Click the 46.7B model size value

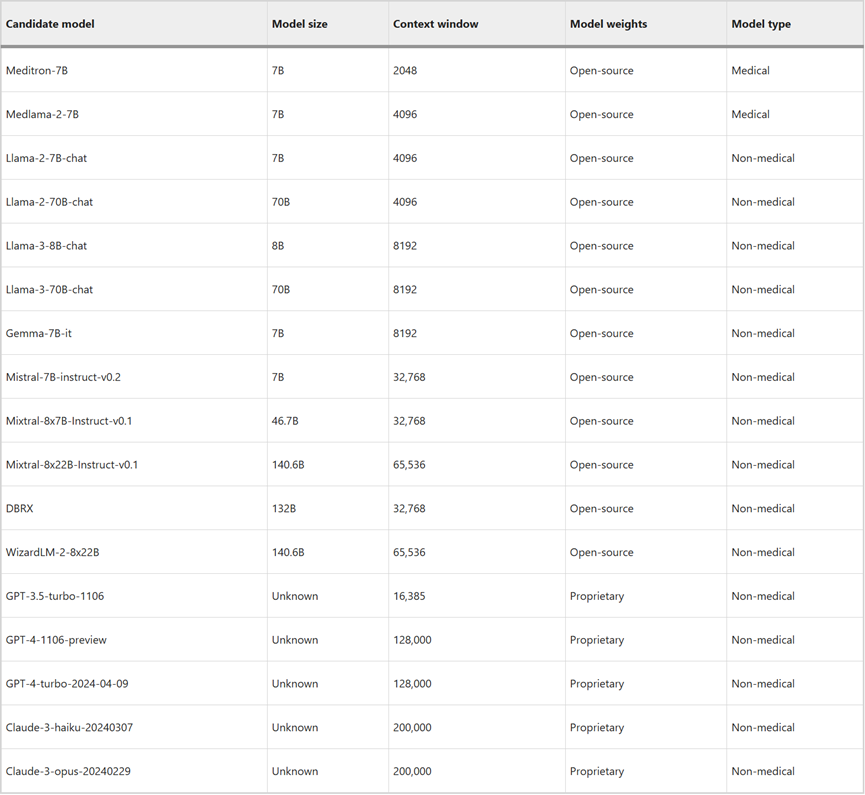coord(285,421)
